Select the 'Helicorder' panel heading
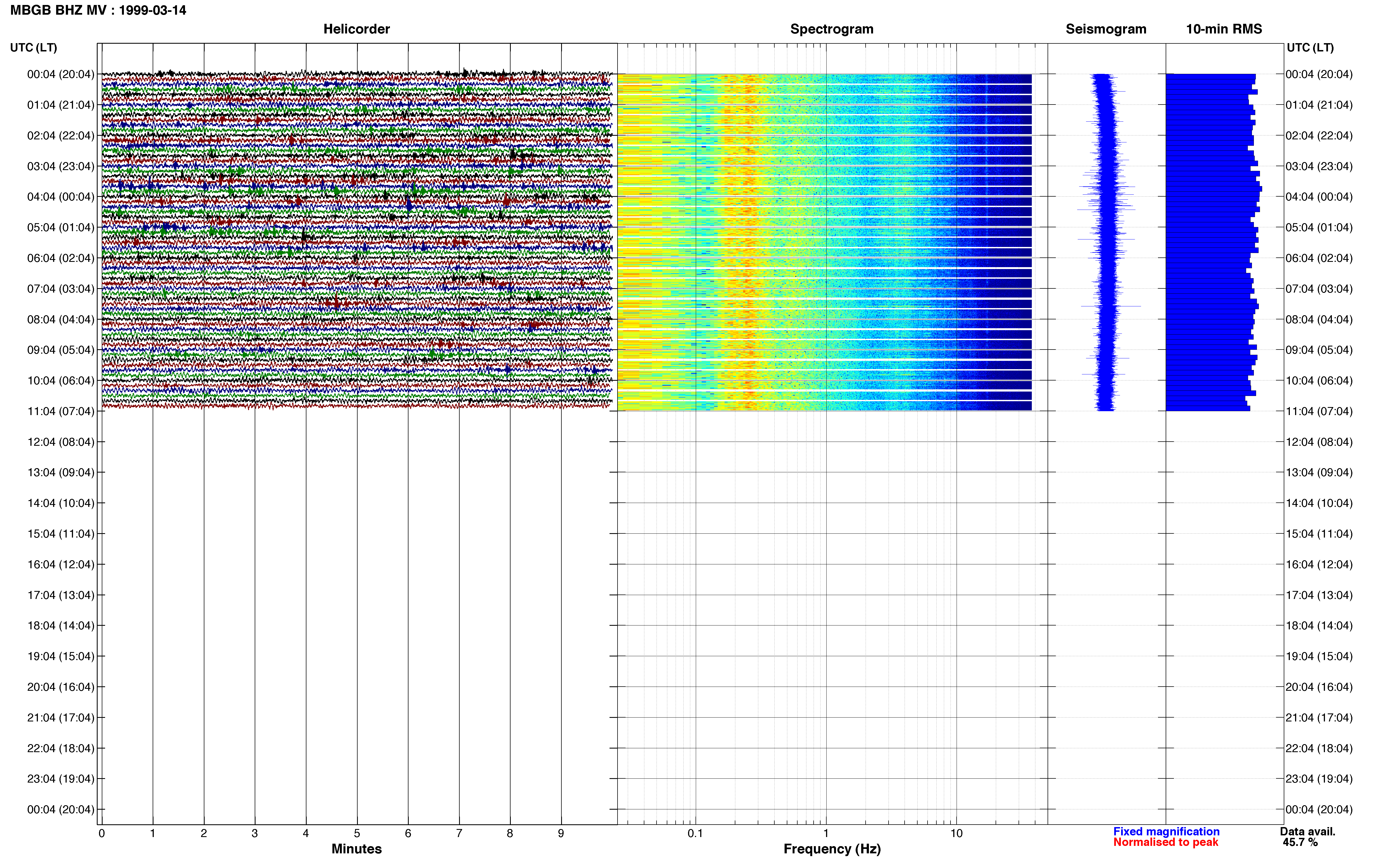This screenshot has width=1388, height=868. [x=356, y=29]
